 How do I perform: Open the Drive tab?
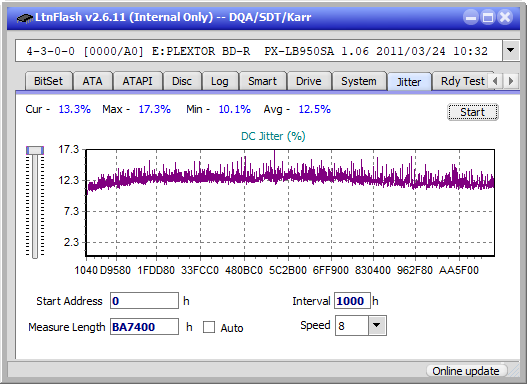309,81
